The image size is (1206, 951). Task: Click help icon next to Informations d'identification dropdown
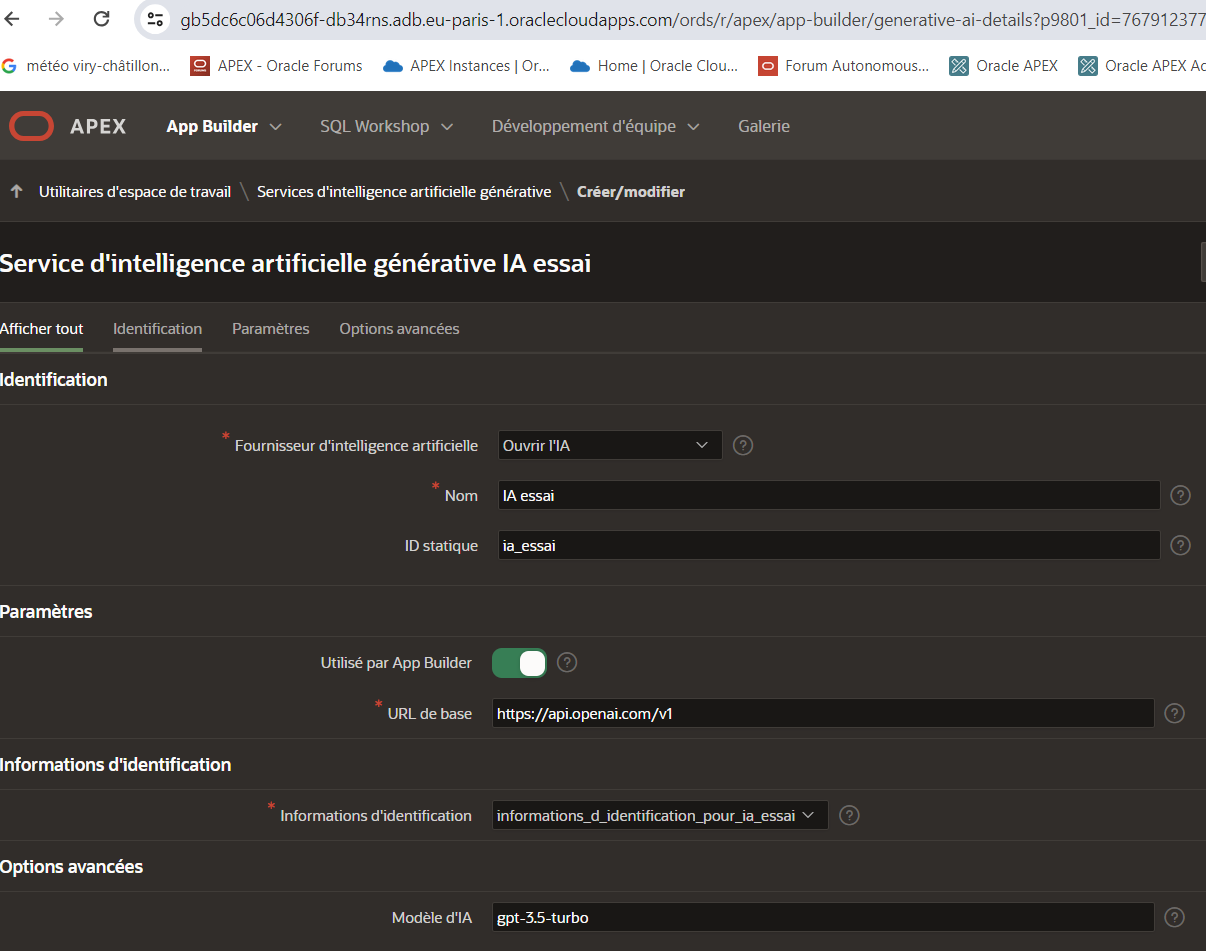(x=849, y=815)
